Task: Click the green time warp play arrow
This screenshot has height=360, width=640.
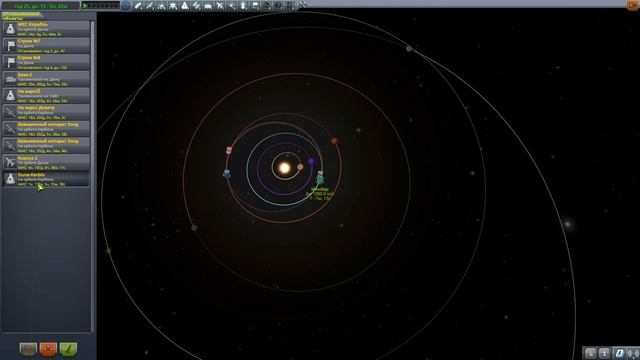Action: click(x=85, y=6)
